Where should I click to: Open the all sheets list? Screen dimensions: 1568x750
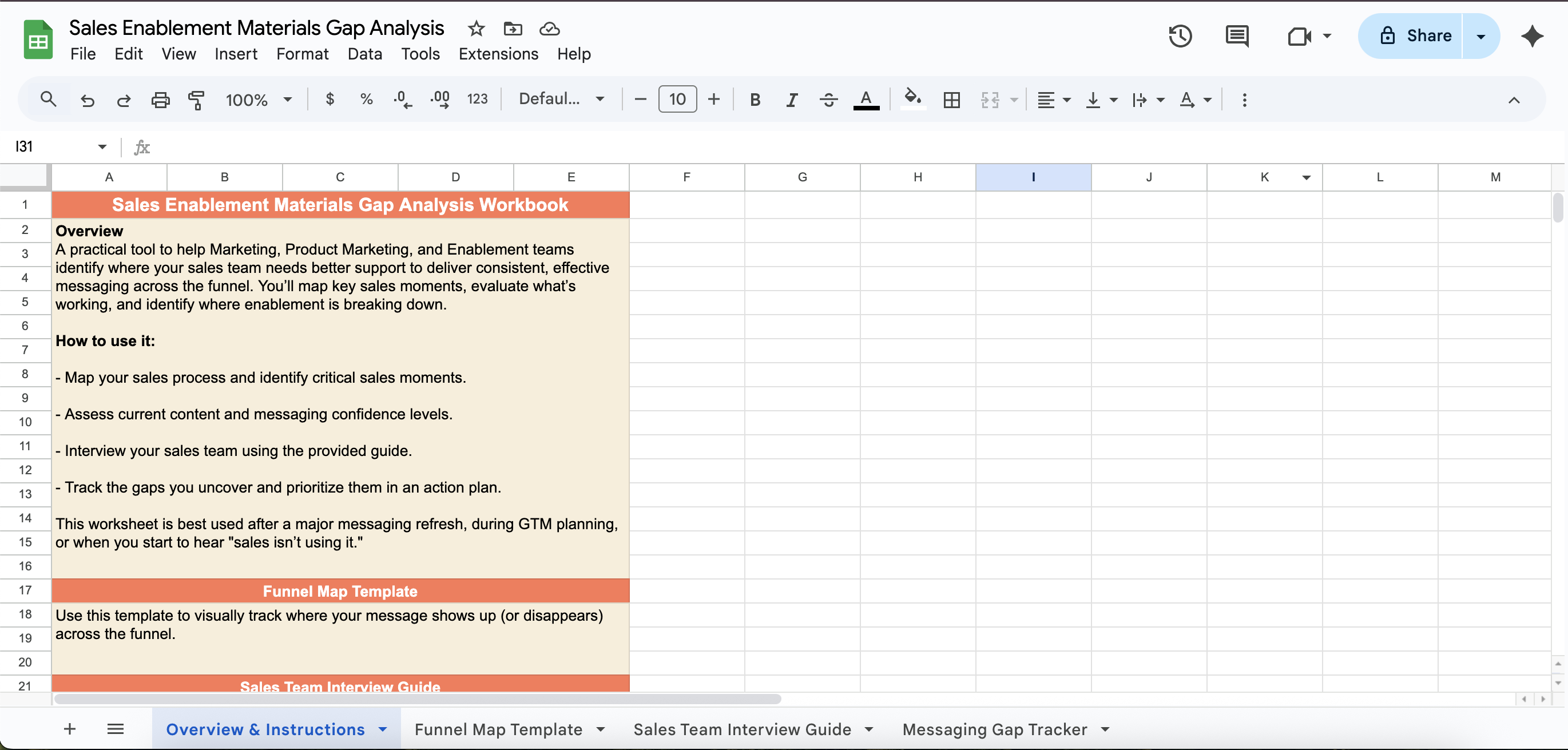pos(116,729)
